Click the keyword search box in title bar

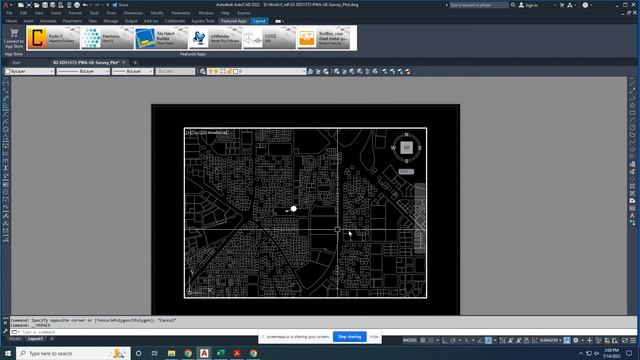pyautogui.click(x=479, y=5)
